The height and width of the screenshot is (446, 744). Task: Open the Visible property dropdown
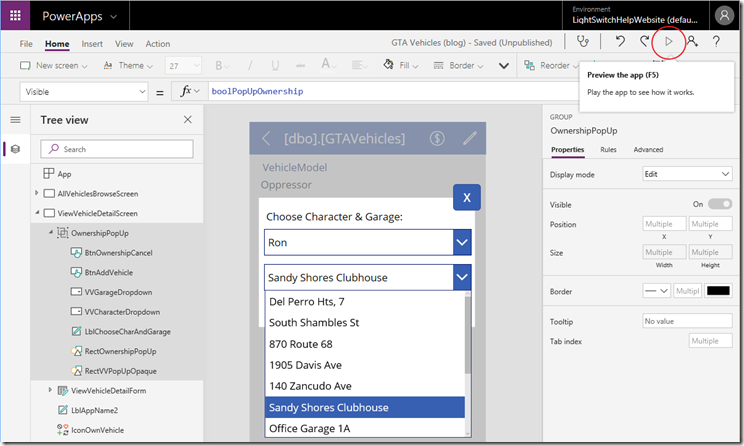(84, 92)
